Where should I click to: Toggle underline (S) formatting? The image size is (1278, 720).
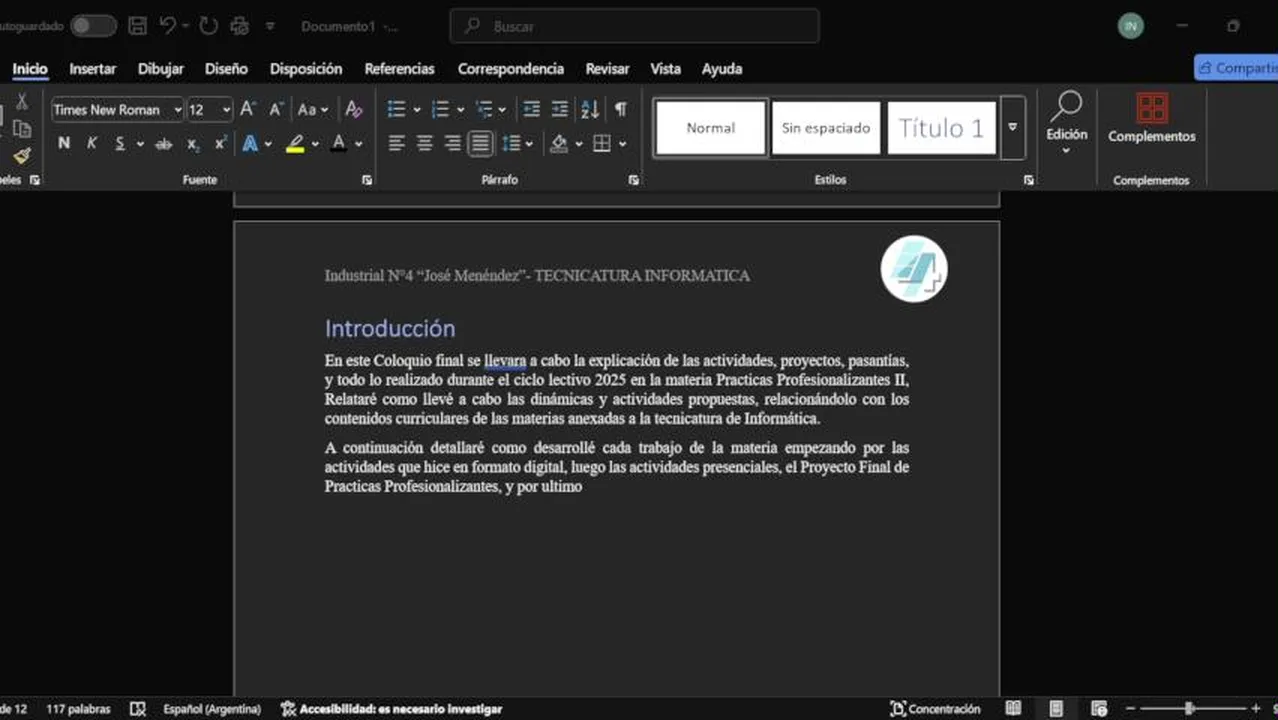[x=120, y=143]
